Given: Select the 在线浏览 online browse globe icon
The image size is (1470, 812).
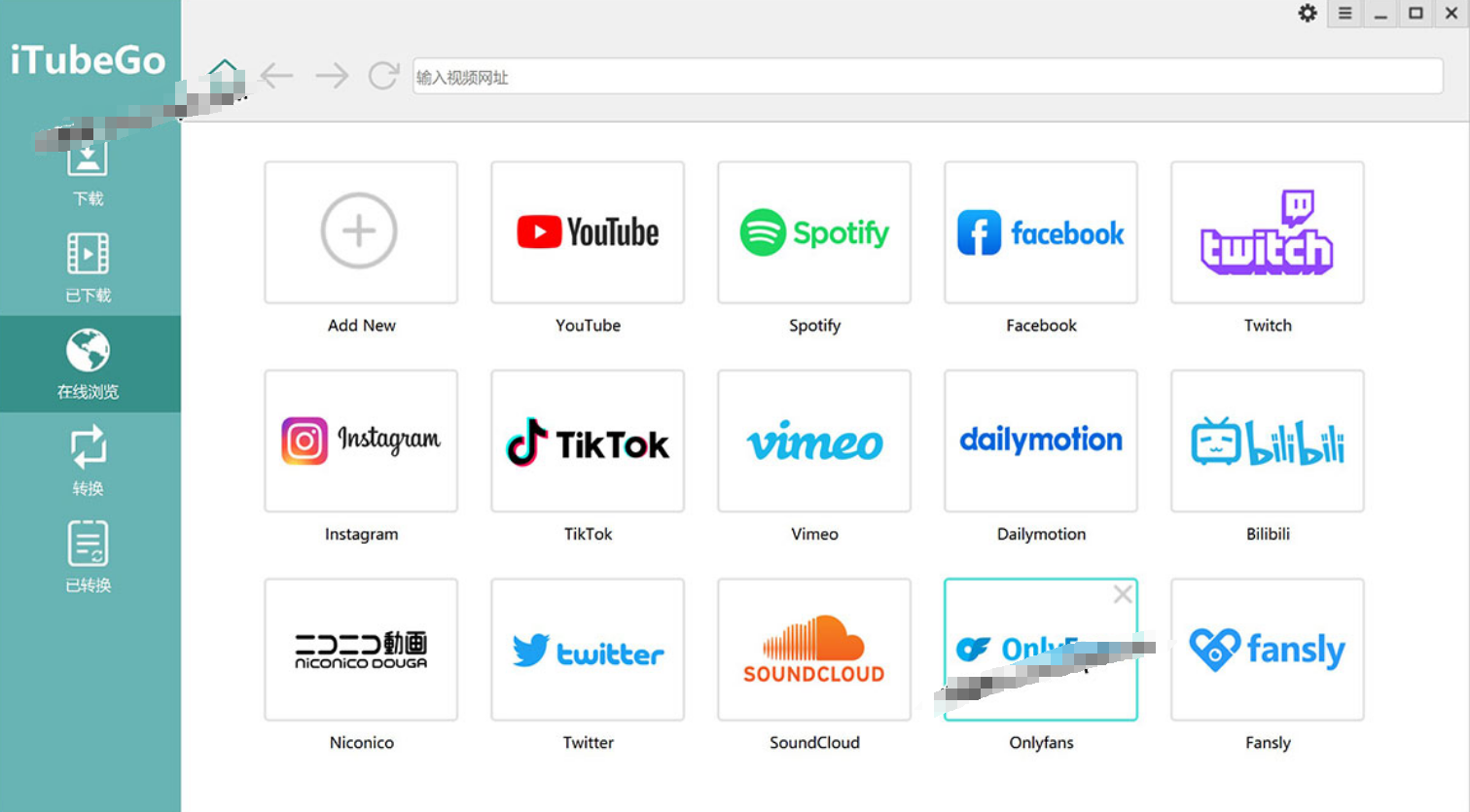Looking at the screenshot, I should [88, 351].
